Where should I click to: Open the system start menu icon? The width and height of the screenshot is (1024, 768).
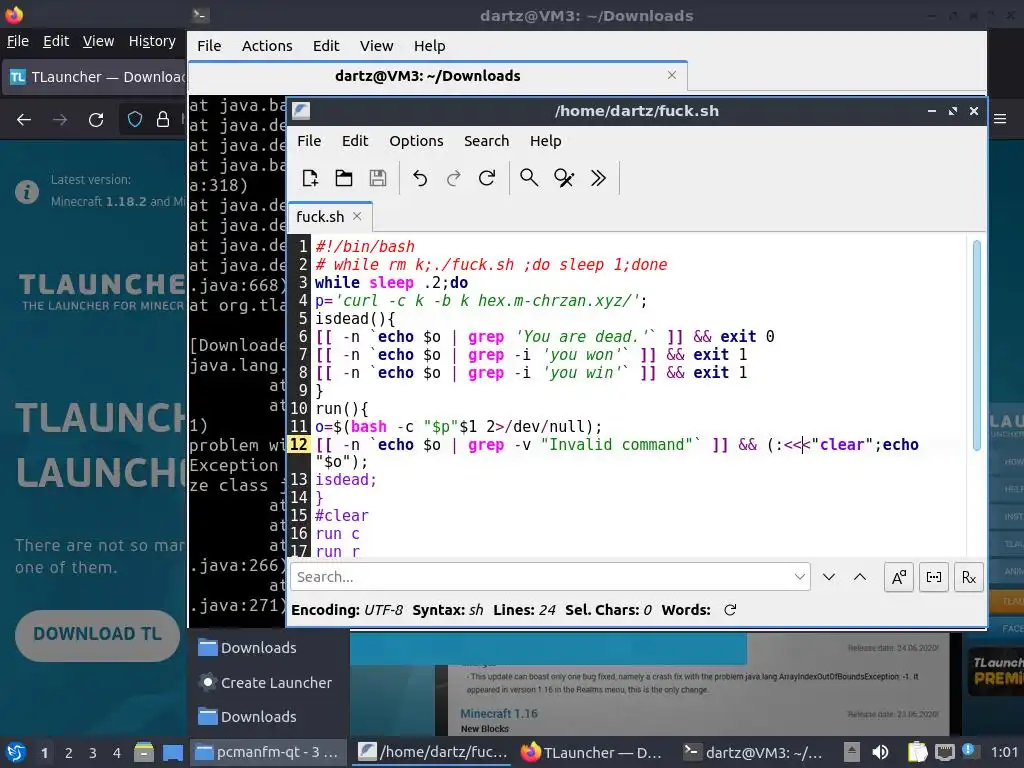click(x=16, y=752)
